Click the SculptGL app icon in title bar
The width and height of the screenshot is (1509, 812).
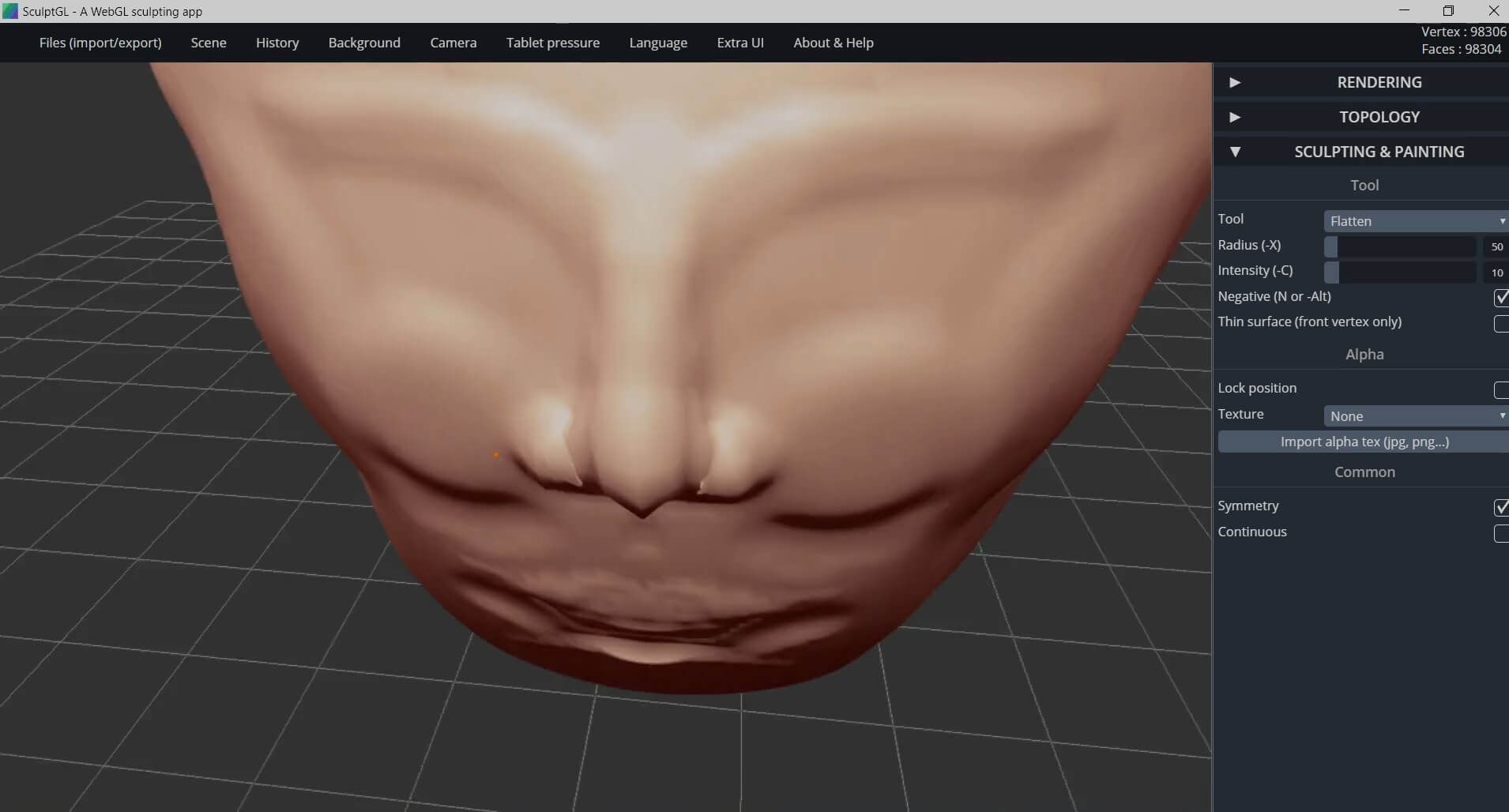(9, 11)
